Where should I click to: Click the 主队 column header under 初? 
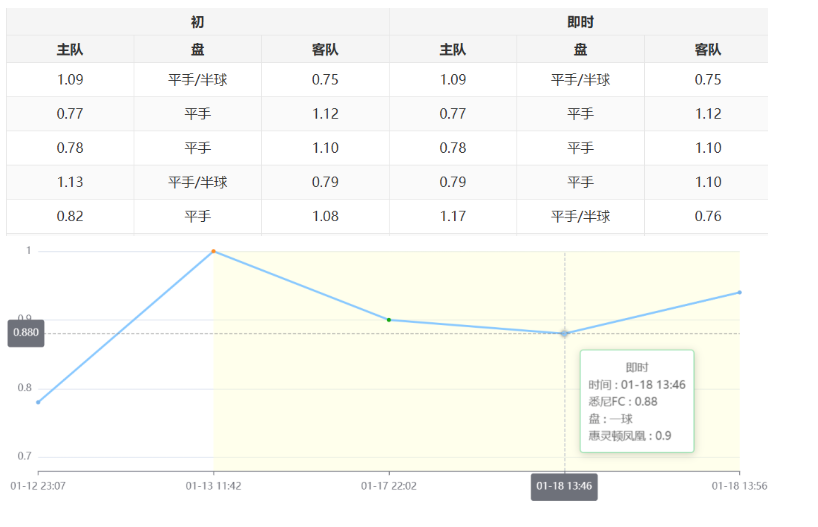(70, 50)
